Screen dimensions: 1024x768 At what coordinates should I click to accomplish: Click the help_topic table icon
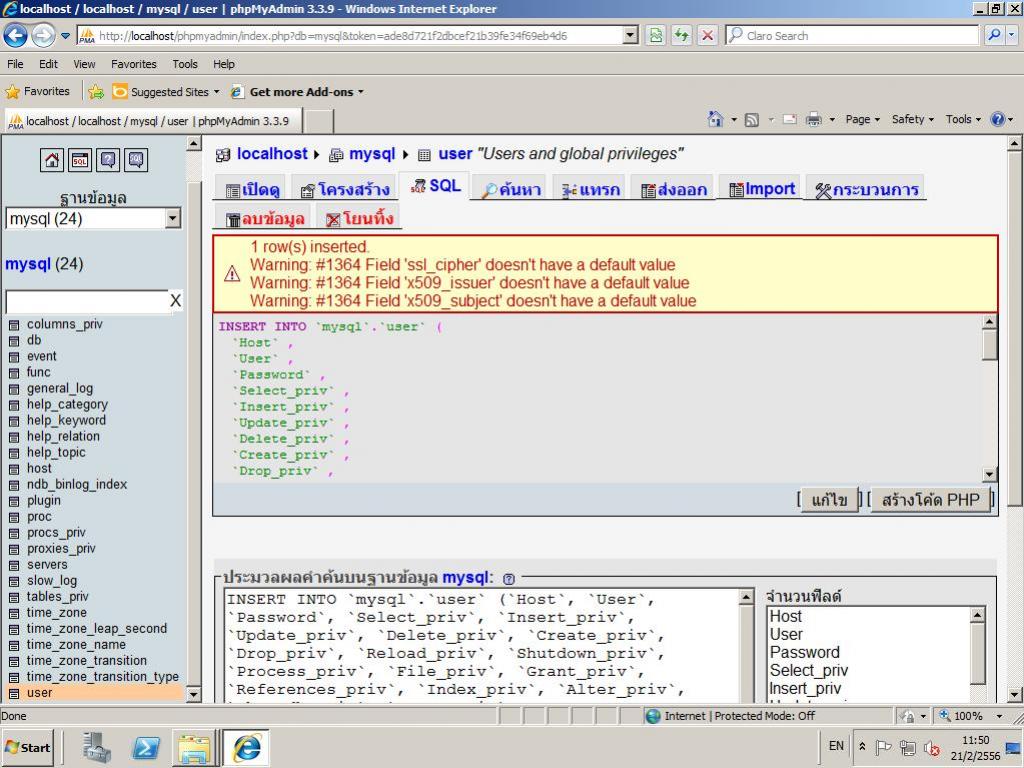[x=14, y=453]
